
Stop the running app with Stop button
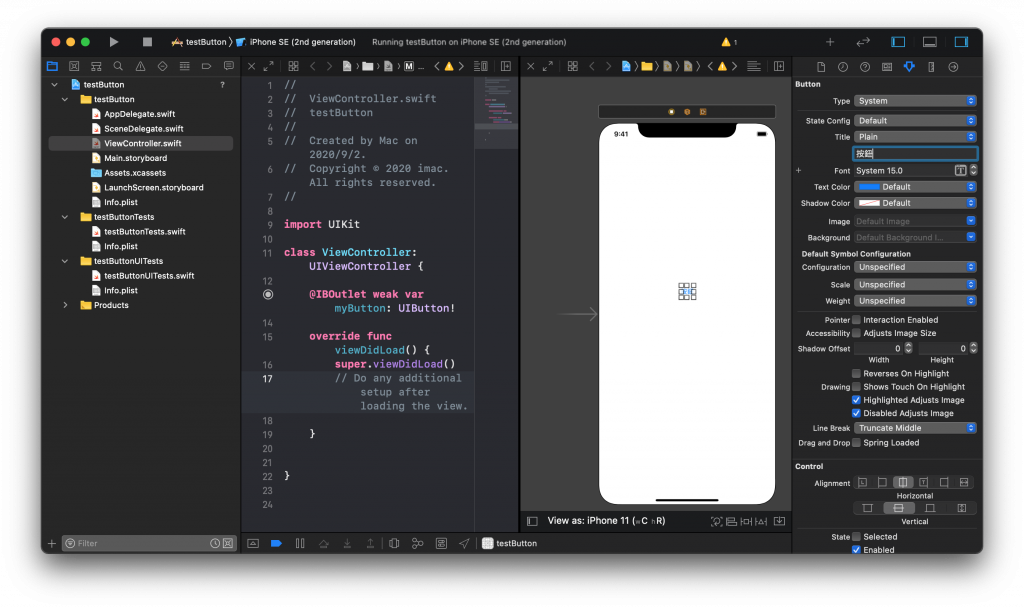click(147, 42)
